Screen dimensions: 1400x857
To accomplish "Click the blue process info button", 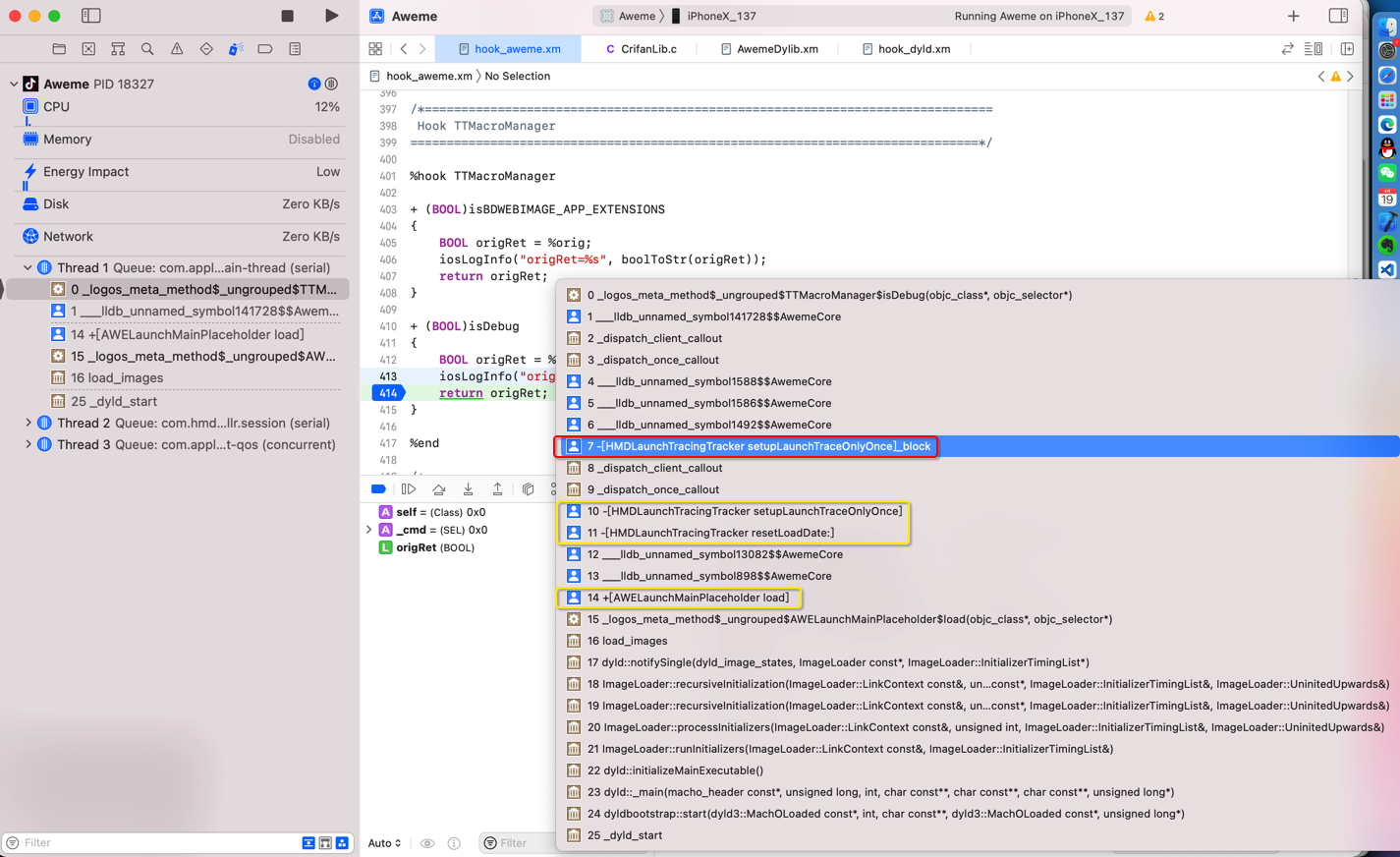I will tap(314, 85).
